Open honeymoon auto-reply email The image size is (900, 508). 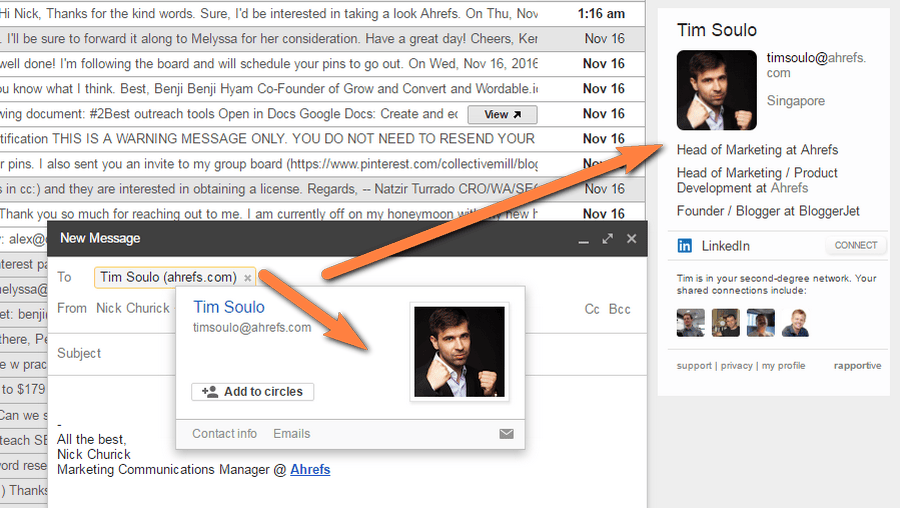321,214
